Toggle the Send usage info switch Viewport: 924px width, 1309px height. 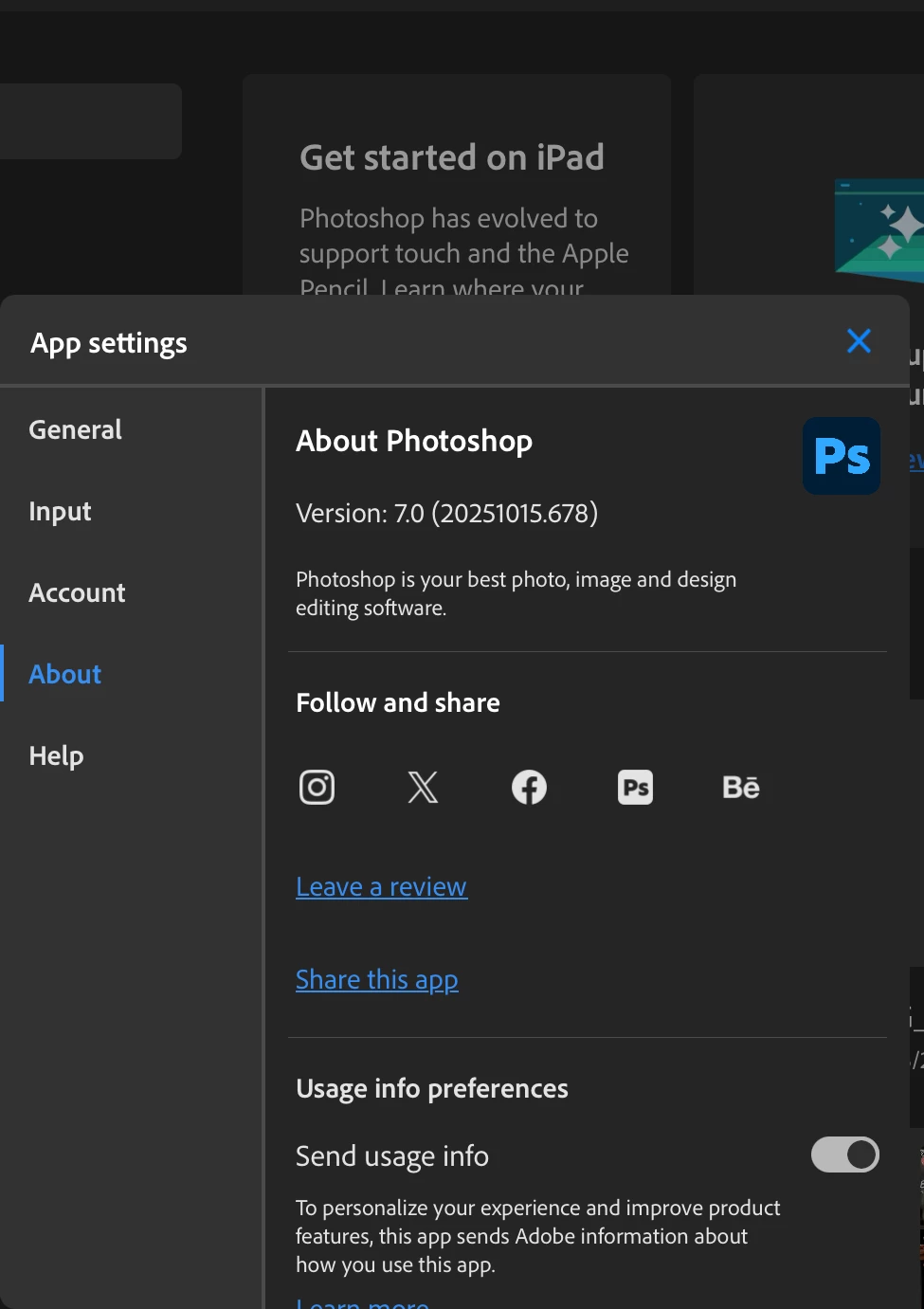click(x=845, y=1154)
